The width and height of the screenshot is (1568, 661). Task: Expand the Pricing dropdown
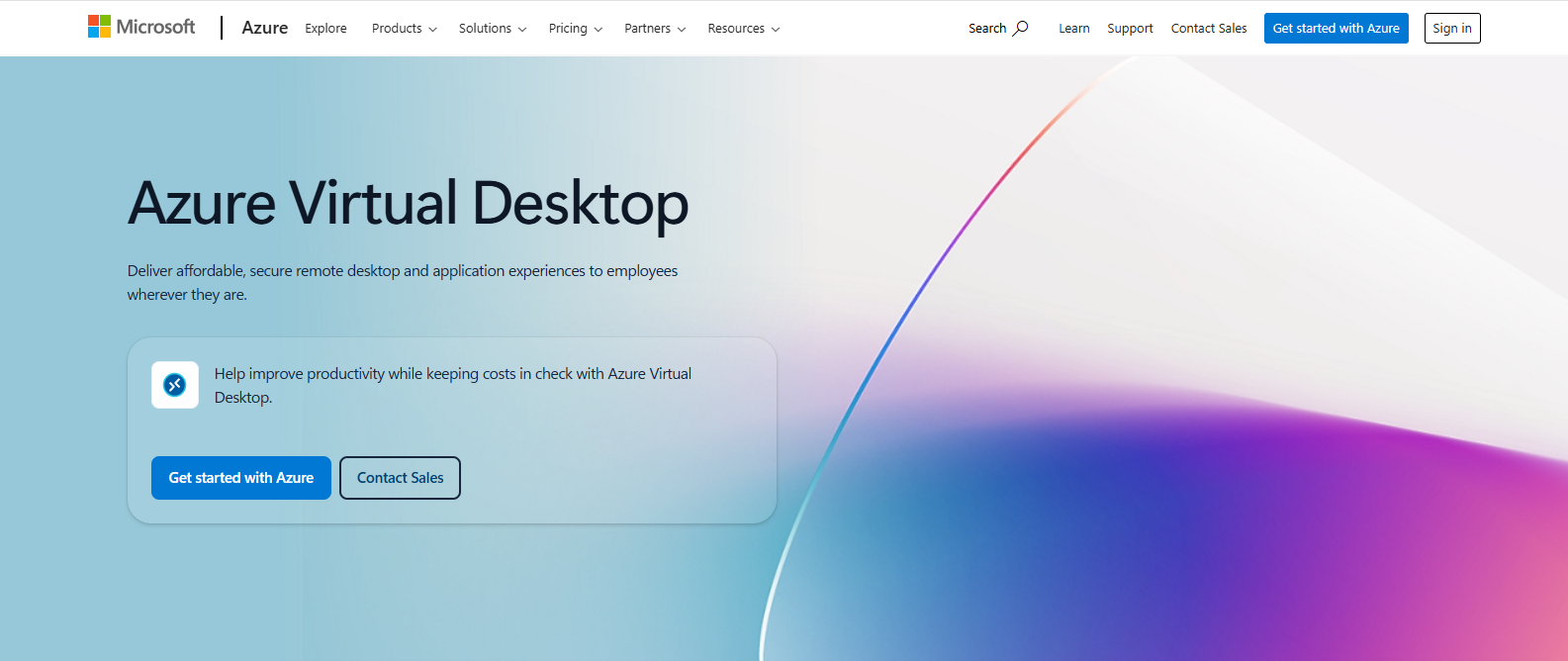(x=576, y=28)
